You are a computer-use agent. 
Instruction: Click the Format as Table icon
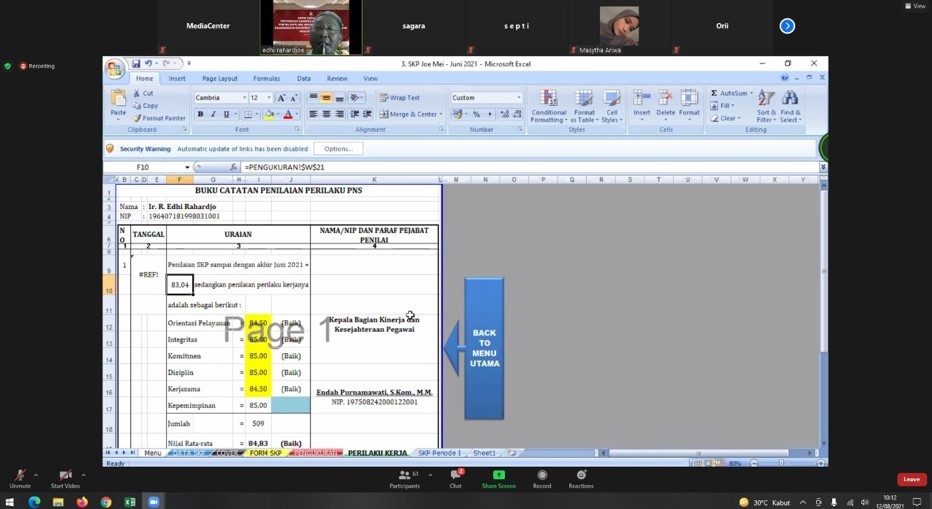pos(584,105)
